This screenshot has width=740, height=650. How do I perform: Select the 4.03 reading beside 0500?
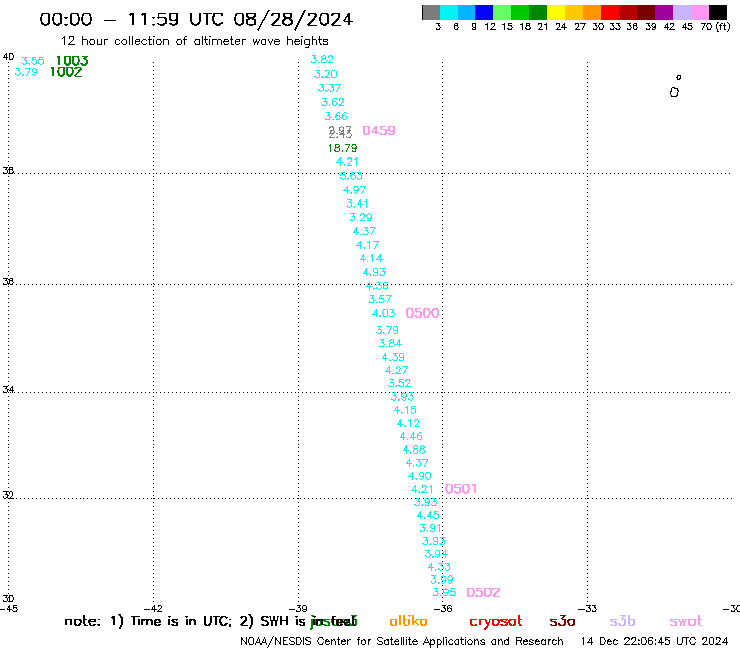click(x=383, y=313)
